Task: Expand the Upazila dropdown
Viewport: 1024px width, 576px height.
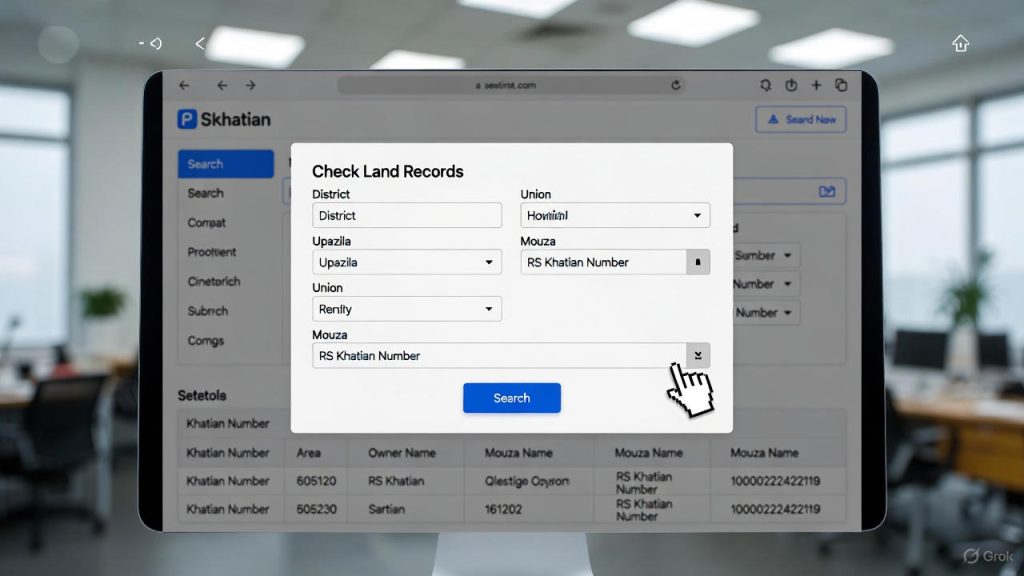Action: point(406,262)
